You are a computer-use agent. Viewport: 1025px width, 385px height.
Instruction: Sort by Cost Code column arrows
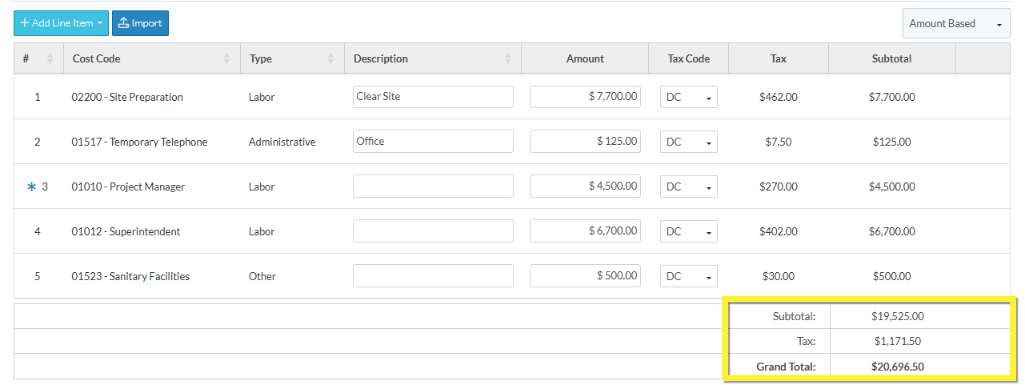(x=227, y=59)
